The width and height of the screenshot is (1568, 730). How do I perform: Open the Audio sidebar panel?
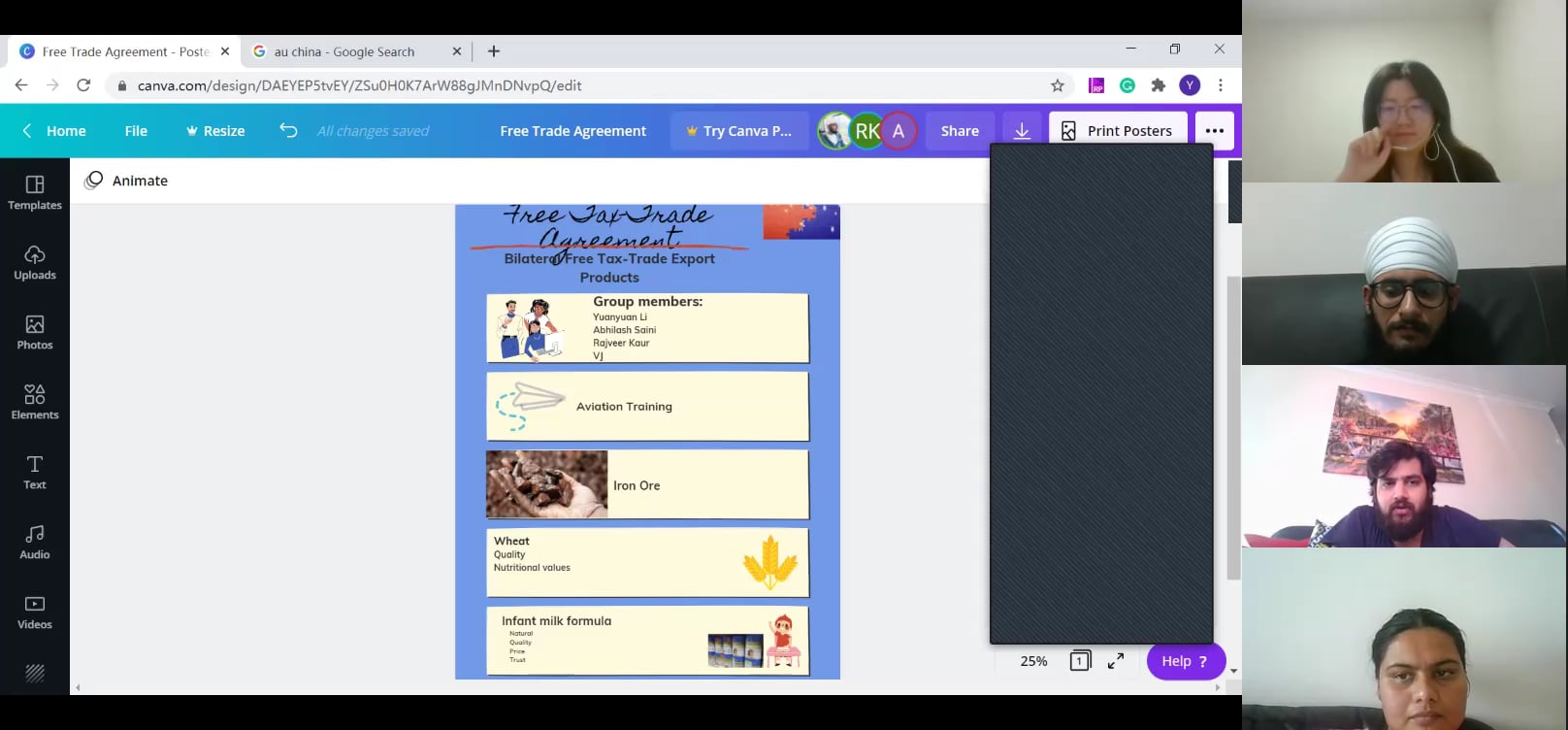click(x=35, y=542)
